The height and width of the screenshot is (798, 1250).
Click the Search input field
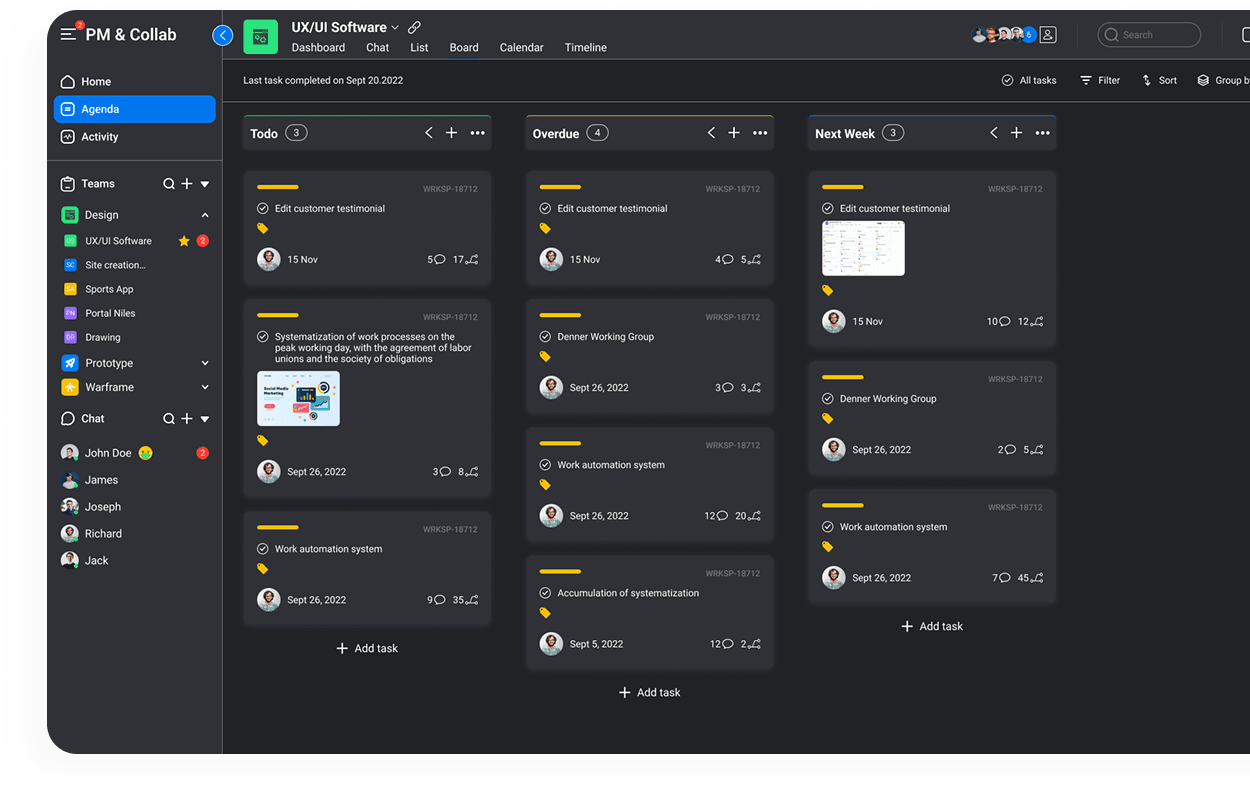[x=1149, y=35]
